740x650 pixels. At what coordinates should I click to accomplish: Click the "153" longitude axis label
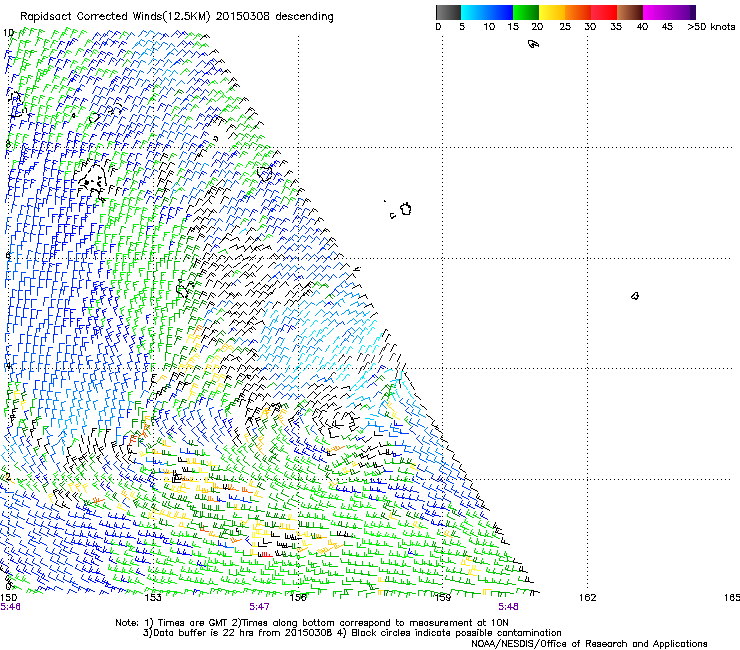[153, 598]
